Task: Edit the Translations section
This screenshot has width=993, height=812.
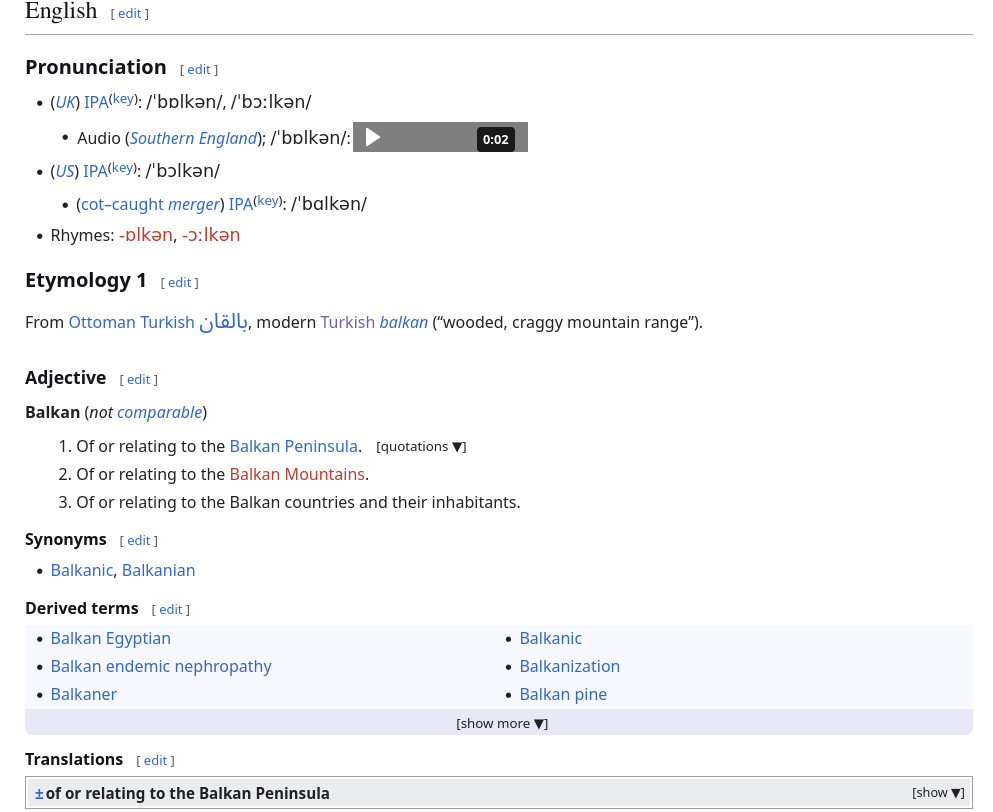Action: [x=155, y=760]
